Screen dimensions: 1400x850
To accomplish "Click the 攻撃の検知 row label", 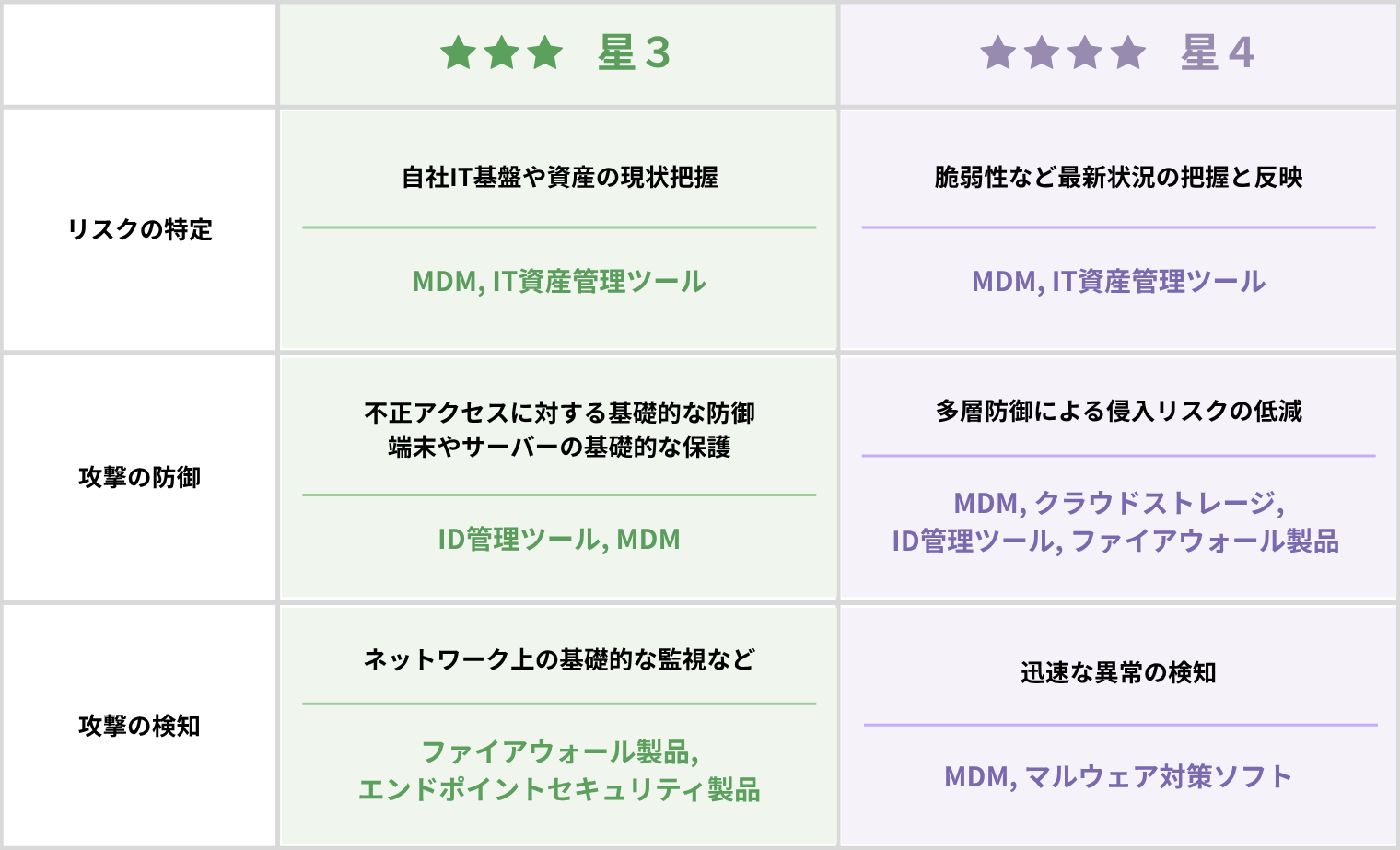I will point(140,726).
